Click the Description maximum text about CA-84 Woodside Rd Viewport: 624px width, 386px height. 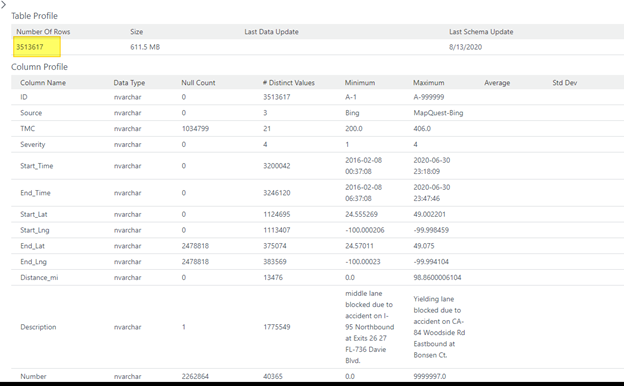pos(439,327)
